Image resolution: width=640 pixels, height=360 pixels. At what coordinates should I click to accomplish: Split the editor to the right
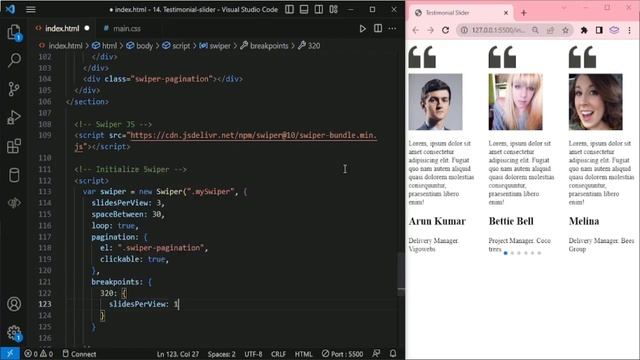(x=378, y=28)
